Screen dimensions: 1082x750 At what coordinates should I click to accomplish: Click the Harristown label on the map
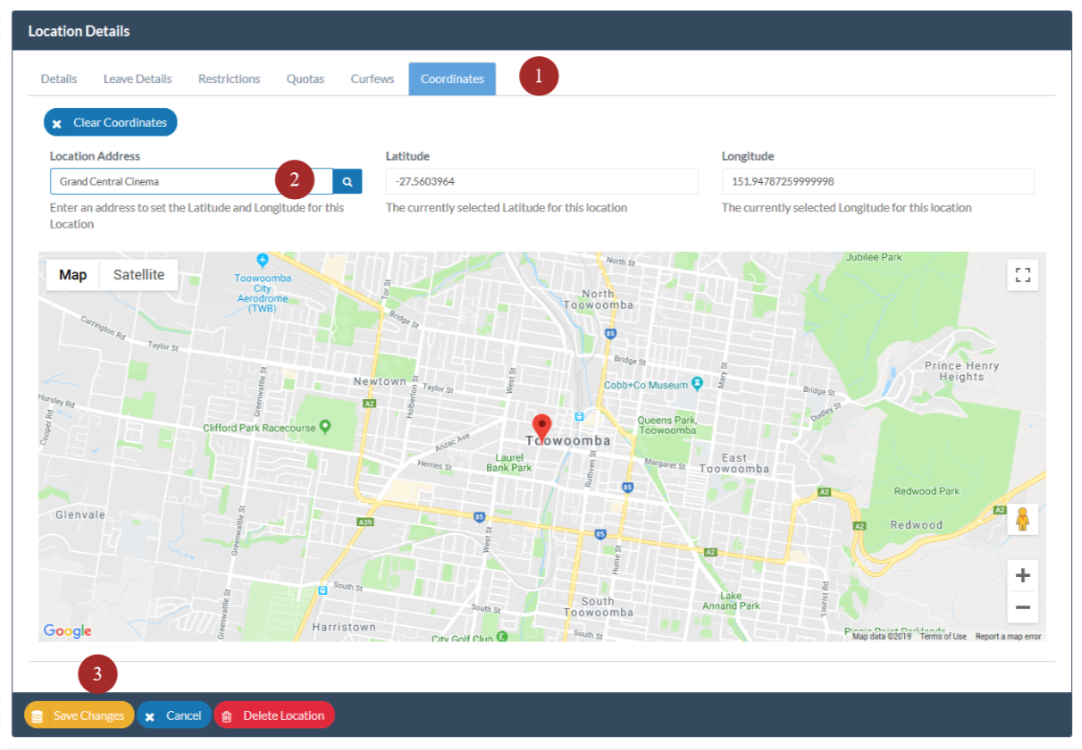tap(344, 626)
